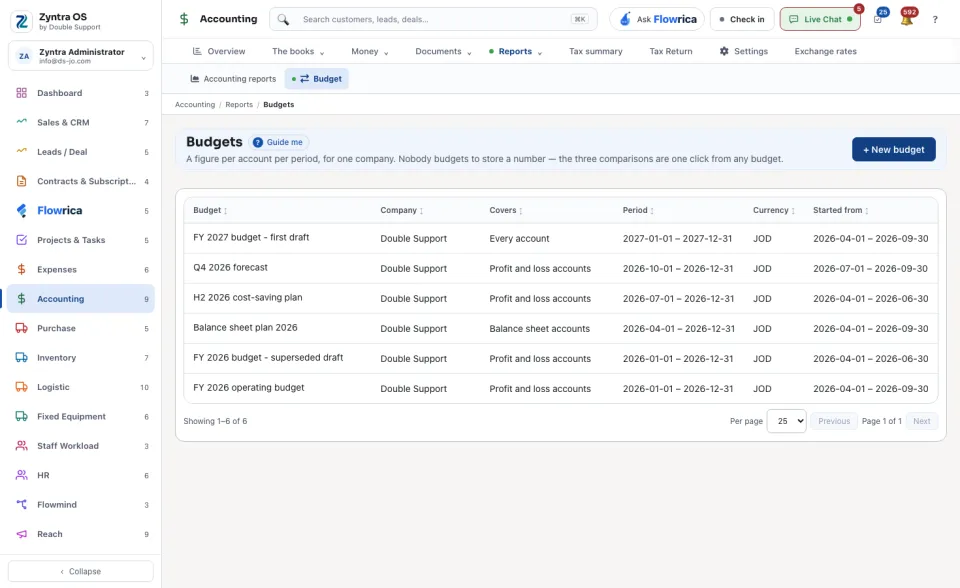Open Flowrica feather icon in sidebar
Image resolution: width=960 pixels, height=588 pixels.
click(x=21, y=211)
